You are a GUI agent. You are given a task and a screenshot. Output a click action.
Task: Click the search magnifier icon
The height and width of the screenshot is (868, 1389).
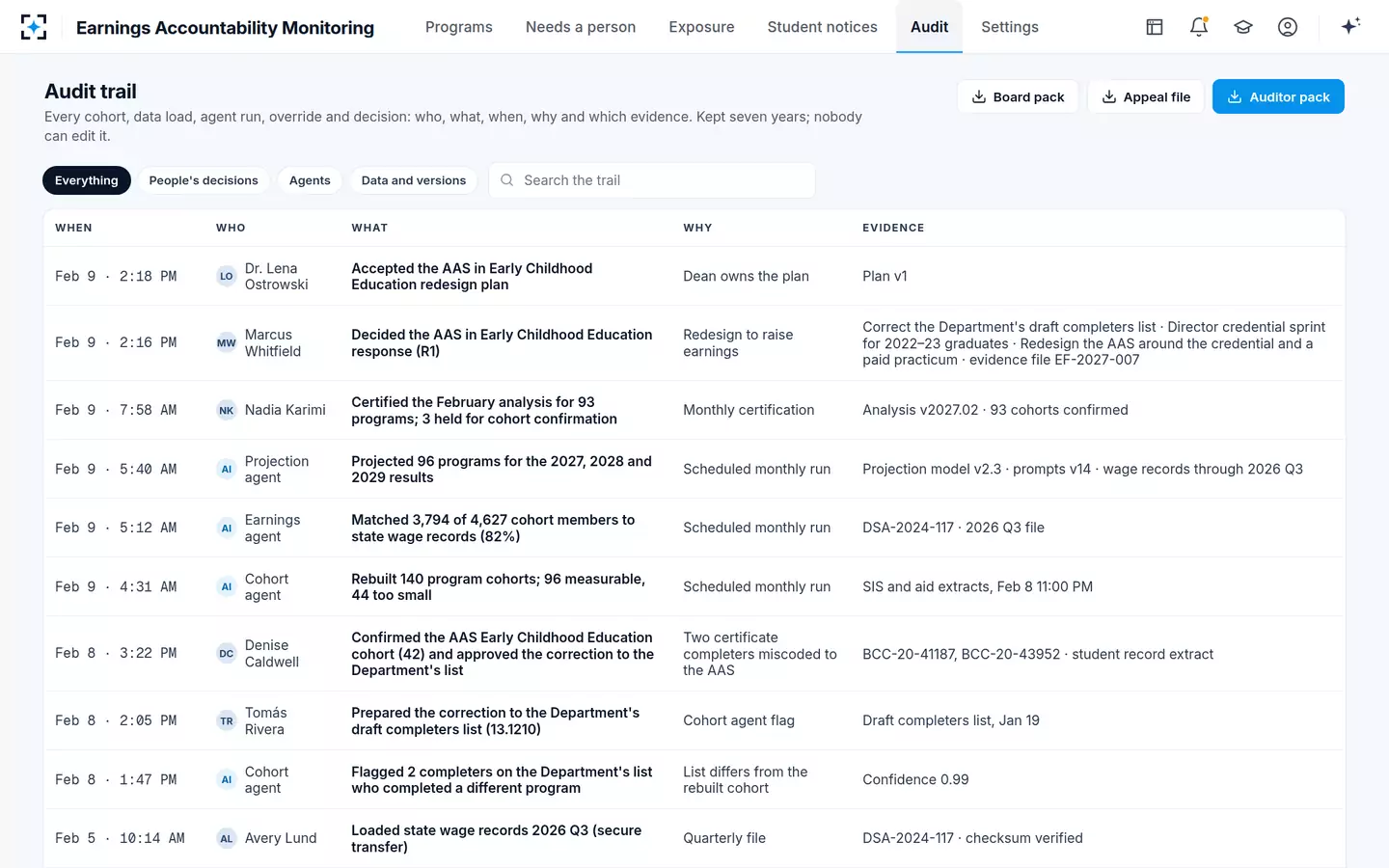coord(506,180)
